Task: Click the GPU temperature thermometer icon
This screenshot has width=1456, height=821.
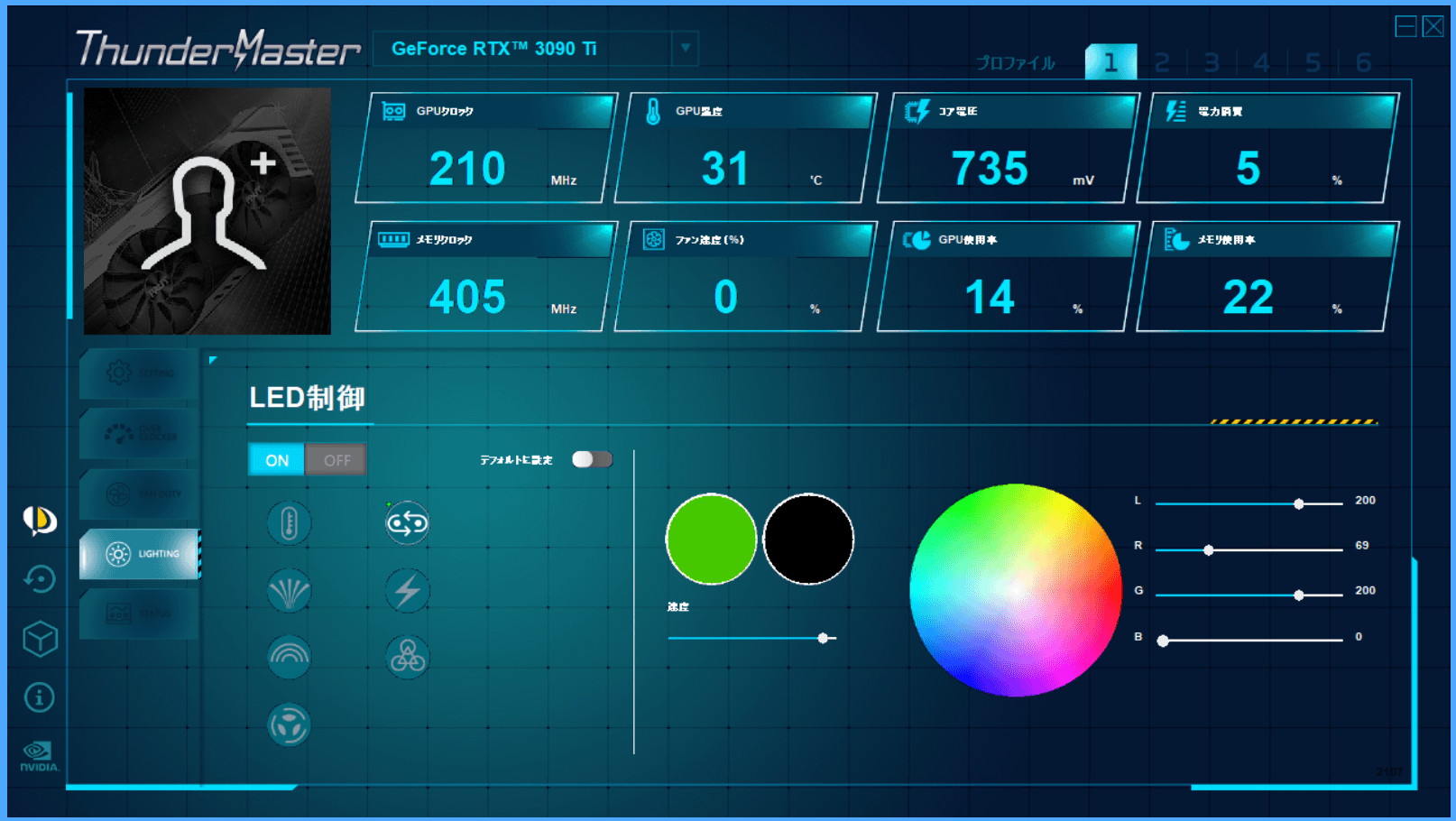Action: 653,111
